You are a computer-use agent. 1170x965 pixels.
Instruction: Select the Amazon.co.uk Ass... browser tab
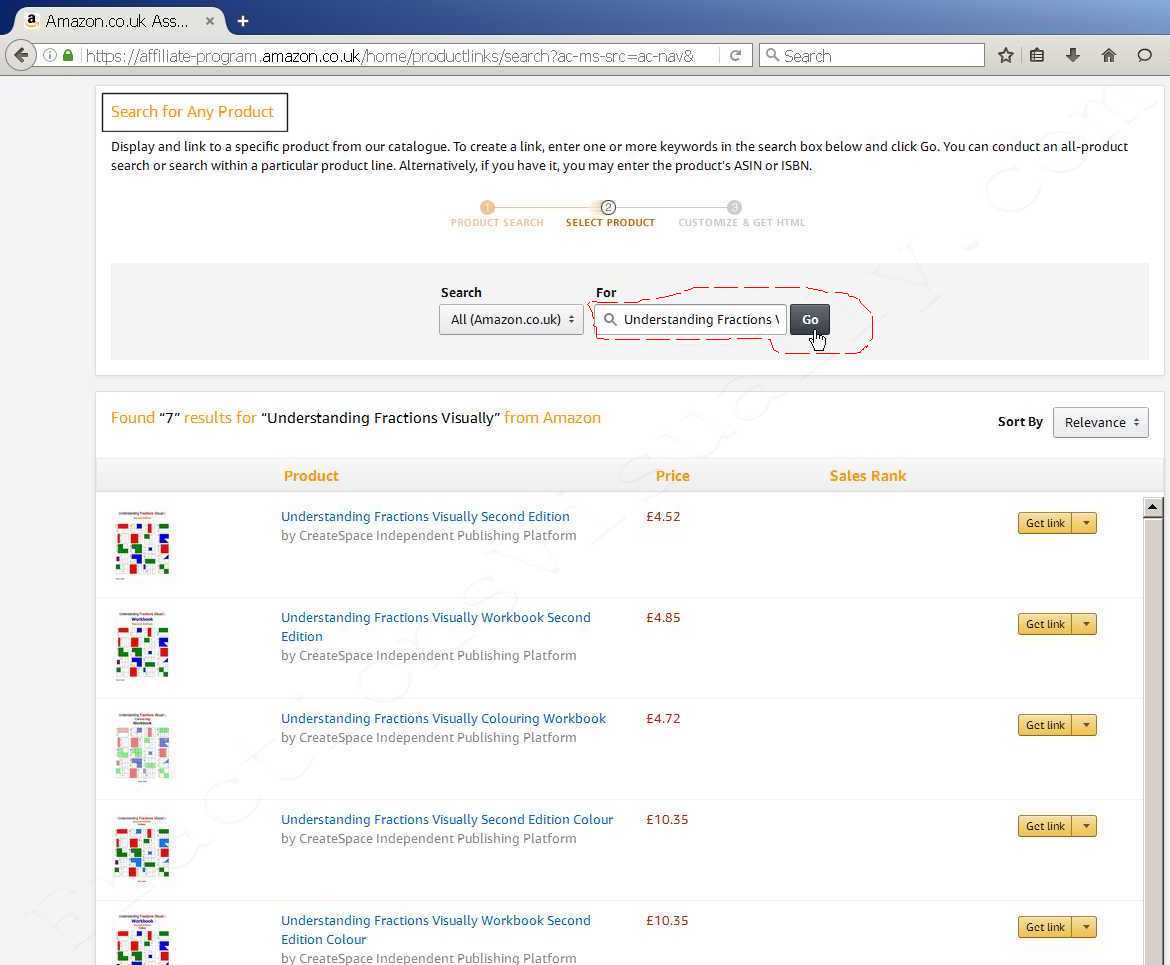pos(117,21)
